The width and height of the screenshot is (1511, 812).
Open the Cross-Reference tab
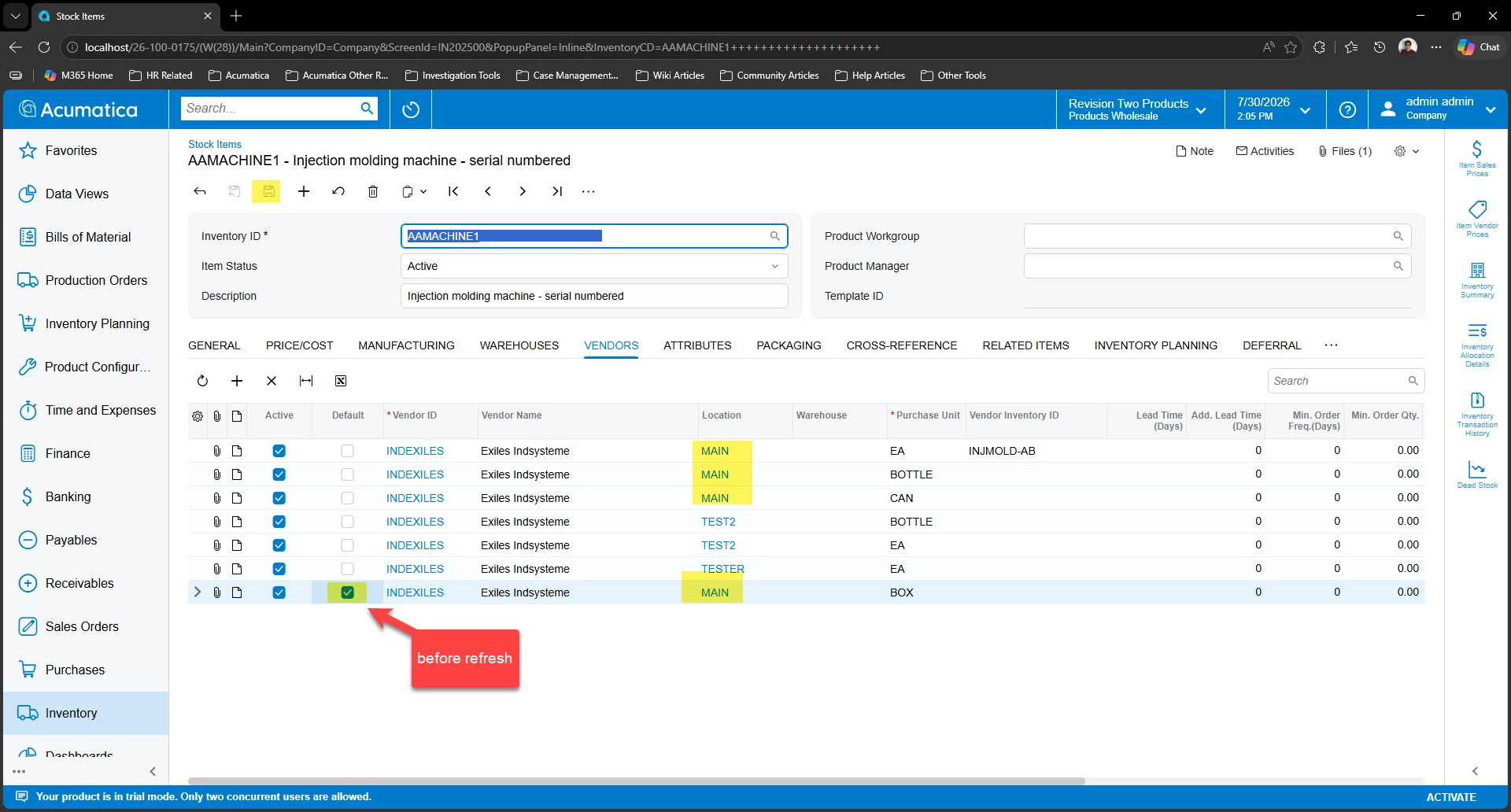point(902,345)
